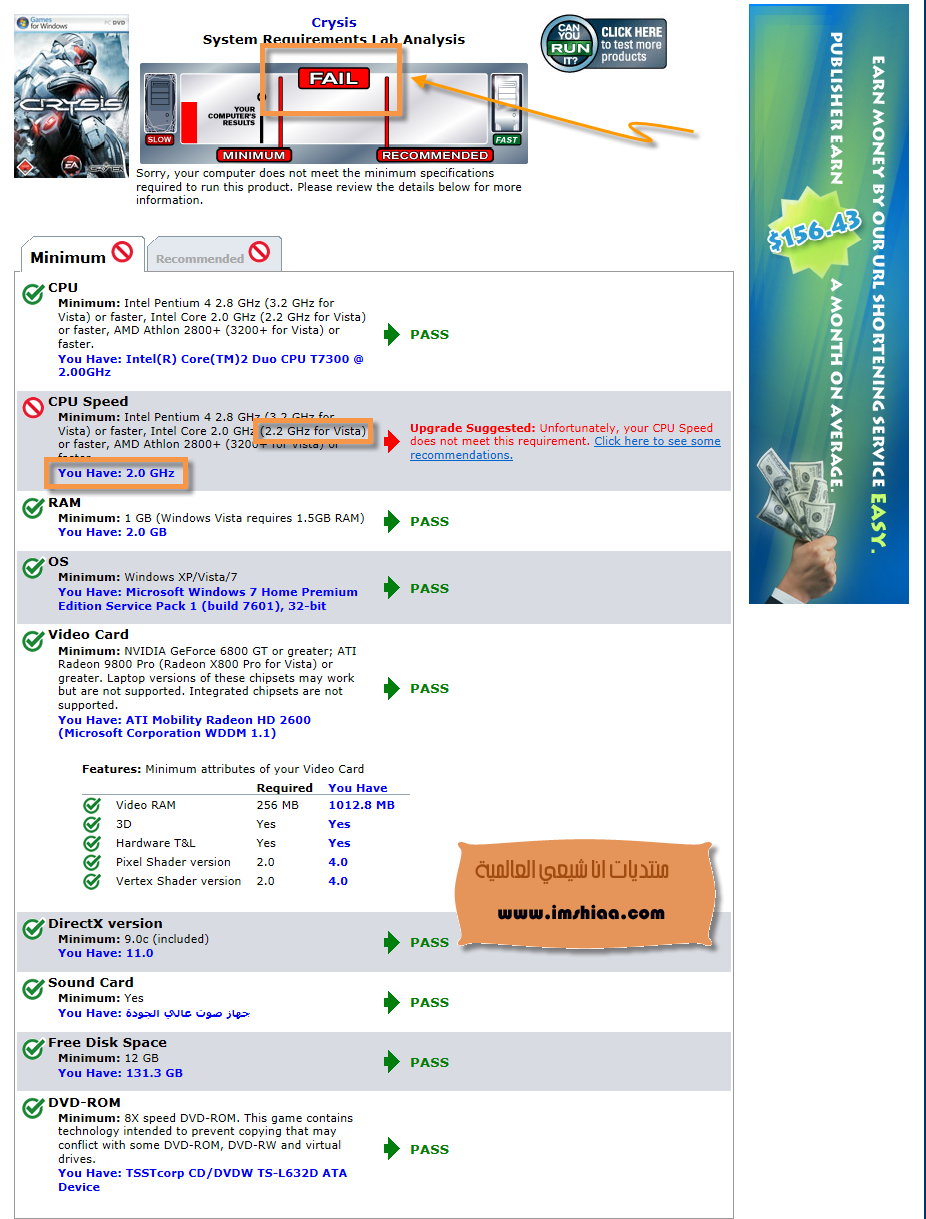Click the red results bar on the meter
This screenshot has height=1219, width=926.
coord(189,120)
